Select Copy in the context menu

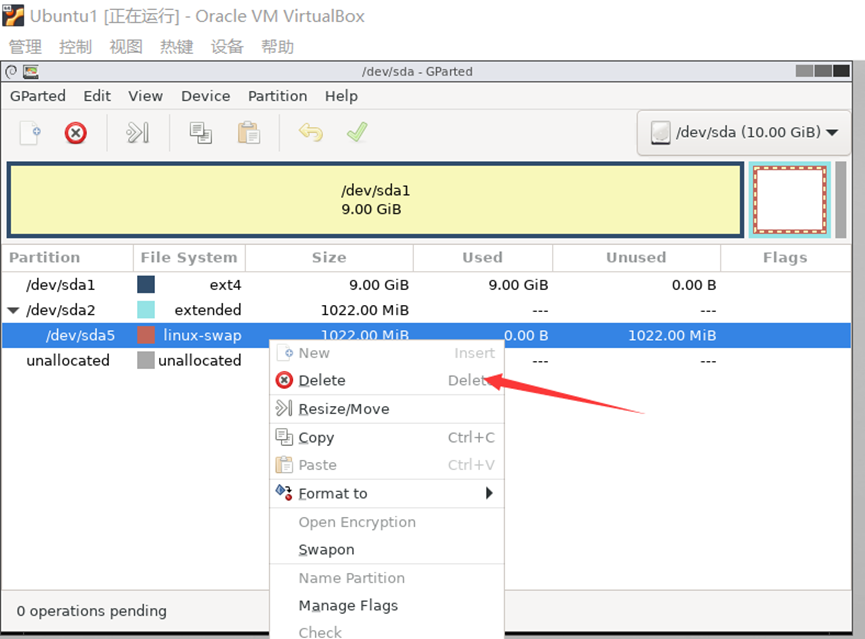coord(387,438)
